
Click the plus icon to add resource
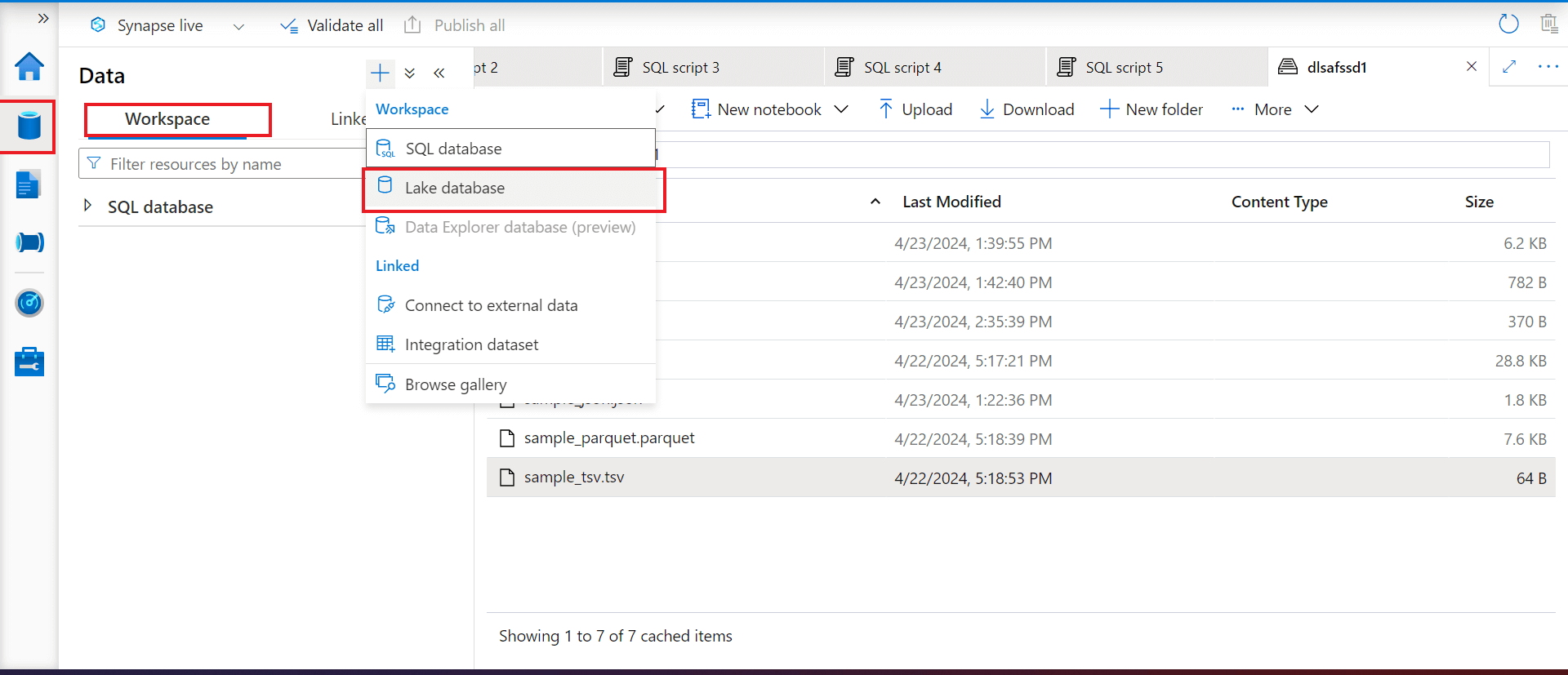coord(380,73)
